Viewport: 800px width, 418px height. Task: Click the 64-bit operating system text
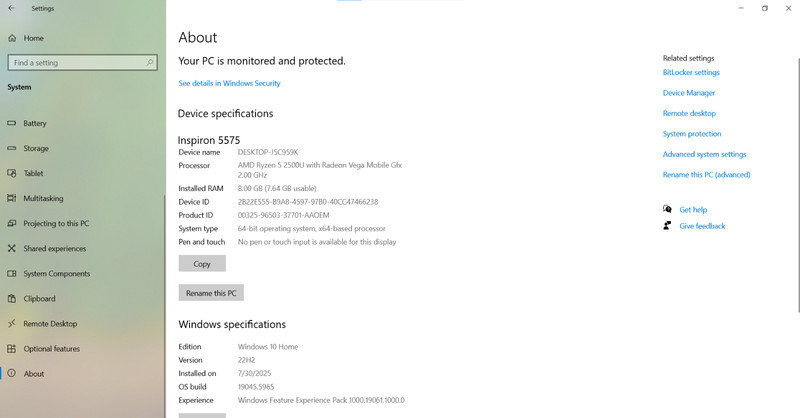pos(312,229)
